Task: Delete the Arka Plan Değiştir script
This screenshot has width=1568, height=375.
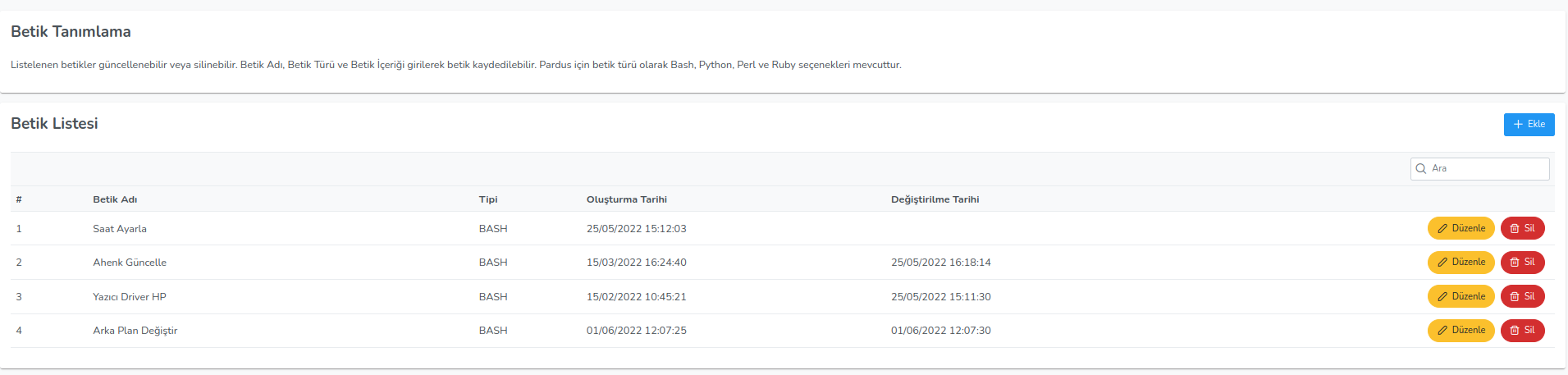Action: [x=1522, y=331]
